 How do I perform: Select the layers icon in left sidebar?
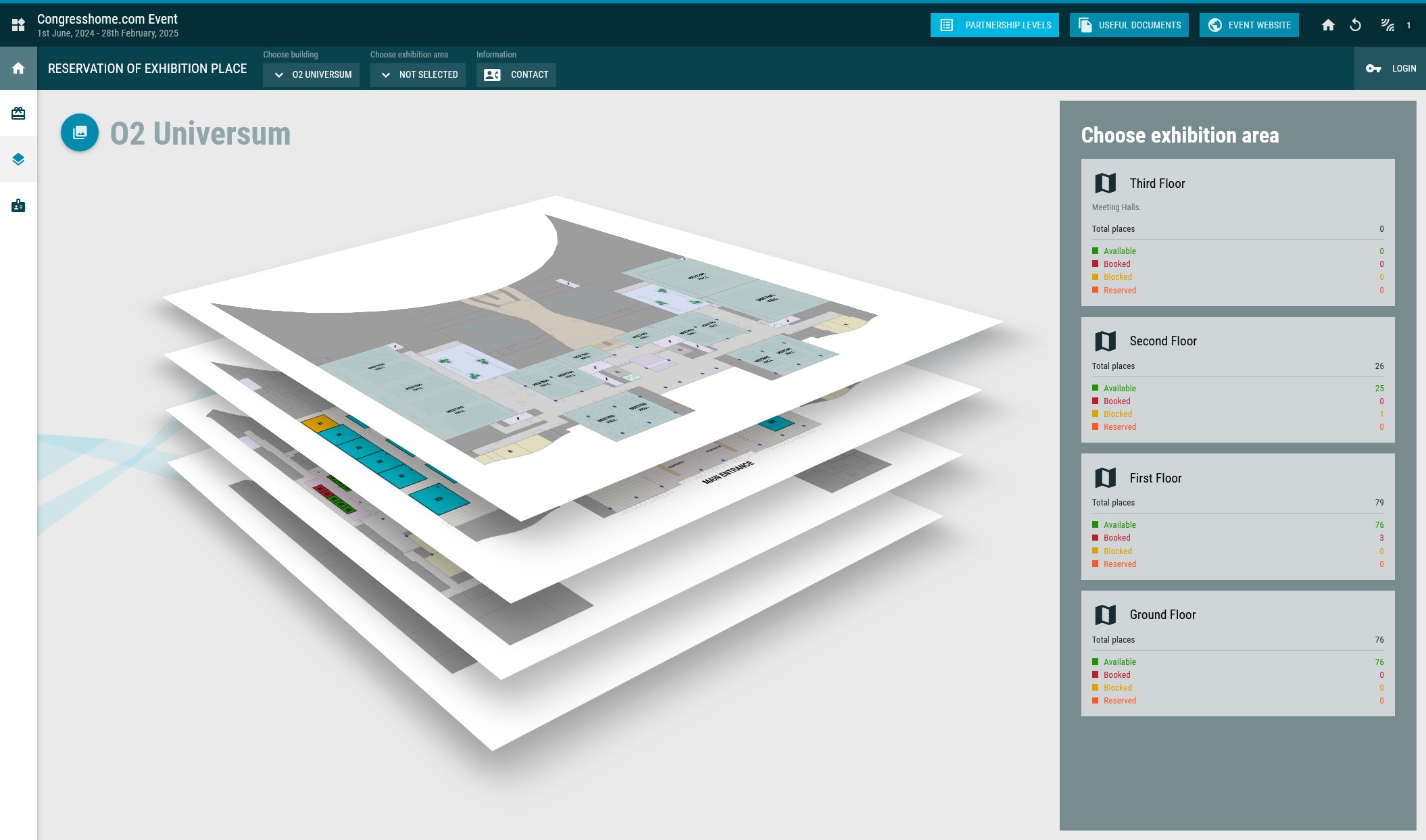pyautogui.click(x=18, y=159)
